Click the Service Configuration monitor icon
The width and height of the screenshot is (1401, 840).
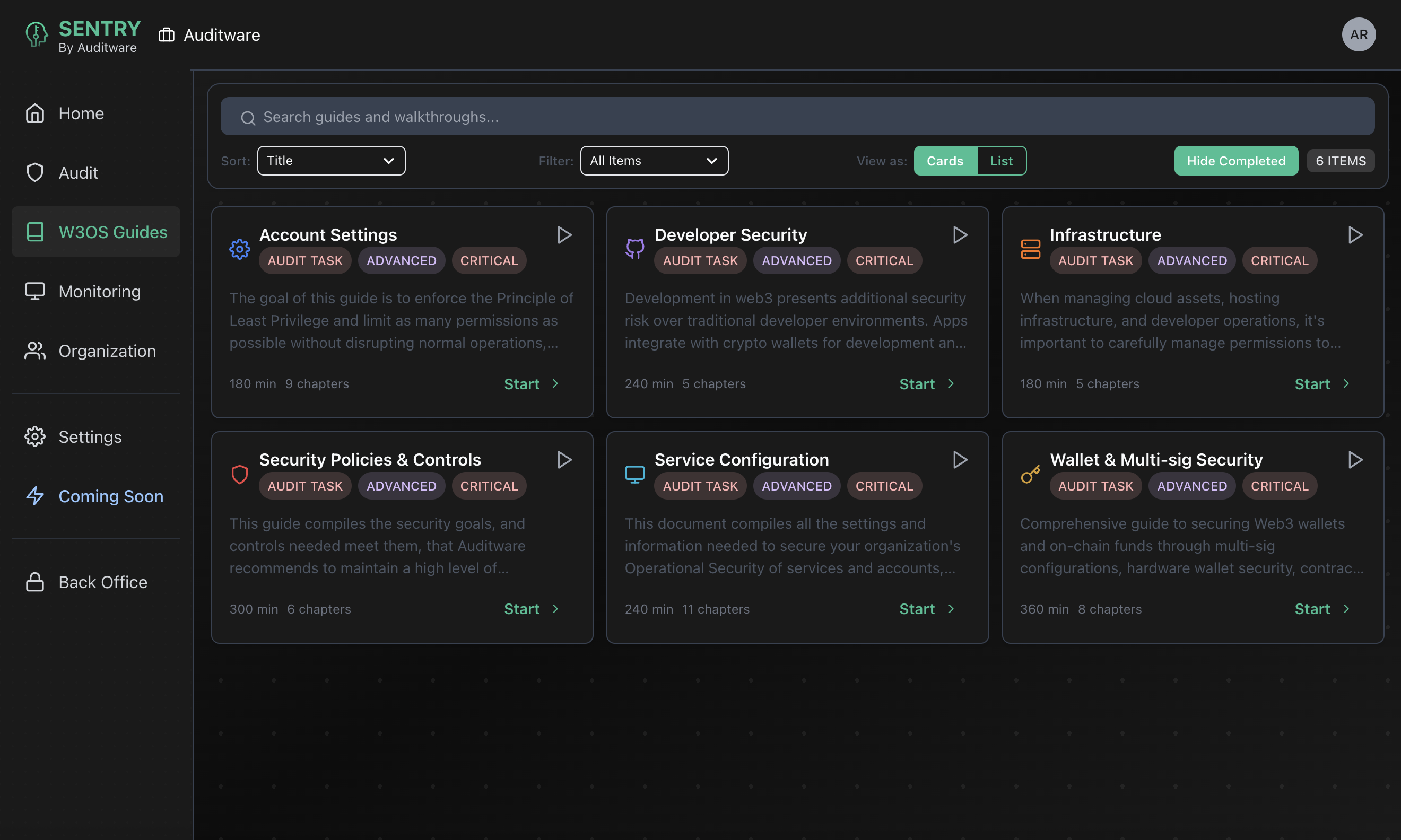(634, 474)
